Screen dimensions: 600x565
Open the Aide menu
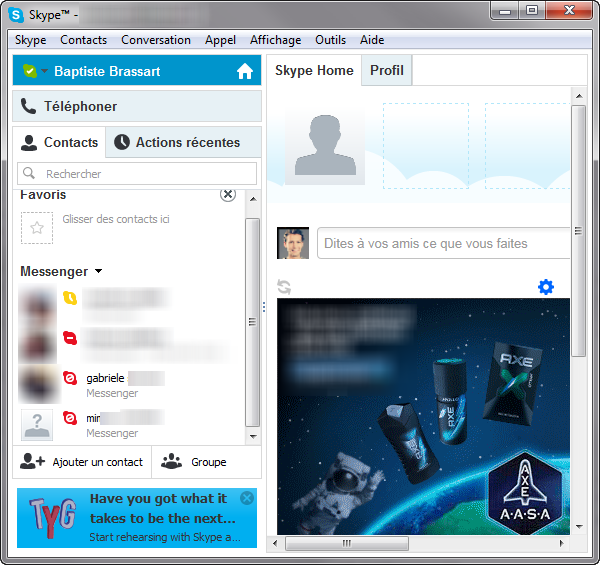[372, 40]
